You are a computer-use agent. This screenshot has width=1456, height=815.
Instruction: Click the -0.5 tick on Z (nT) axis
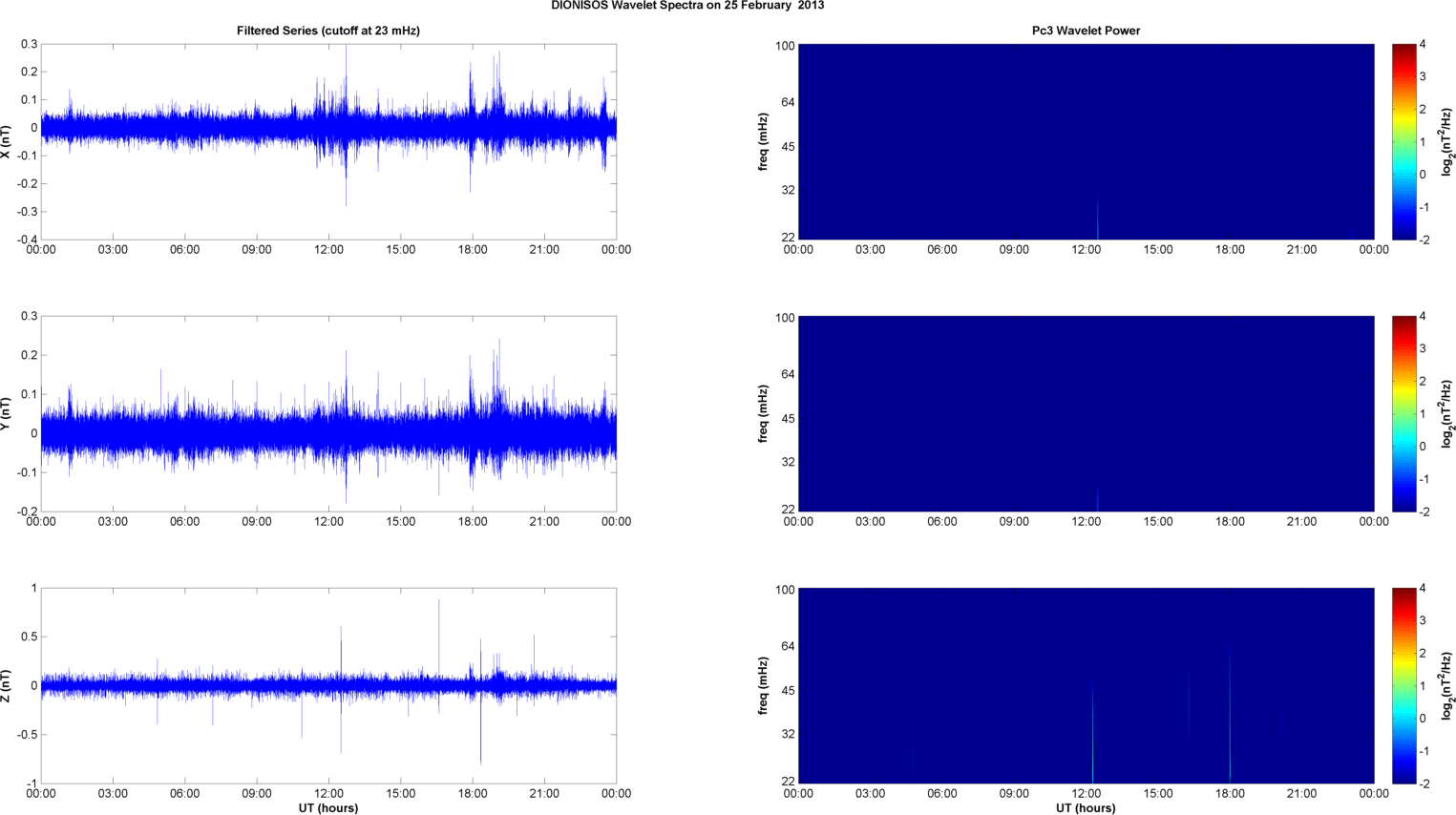pyautogui.click(x=26, y=735)
